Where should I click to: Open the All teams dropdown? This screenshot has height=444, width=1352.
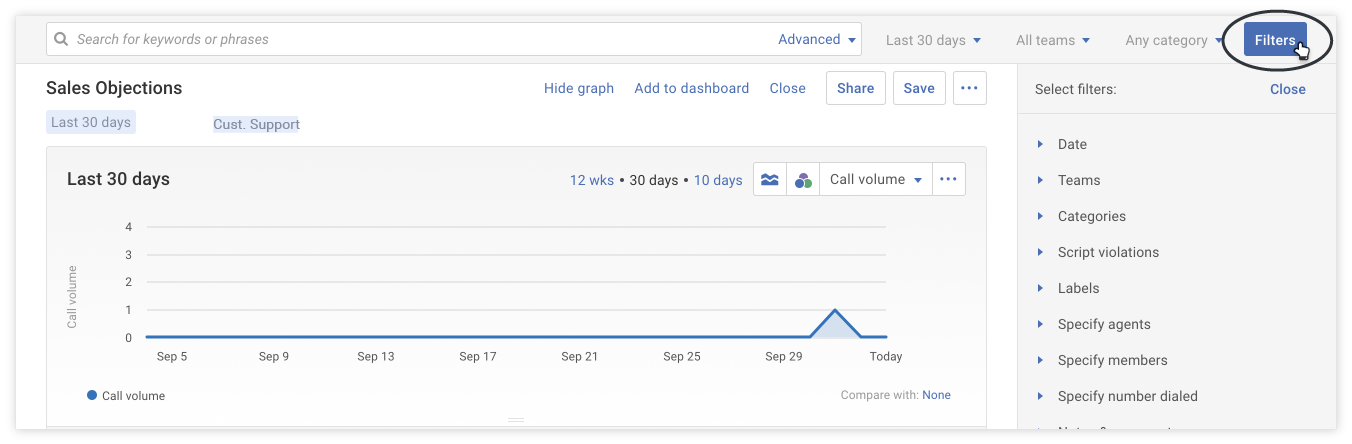pos(1052,41)
